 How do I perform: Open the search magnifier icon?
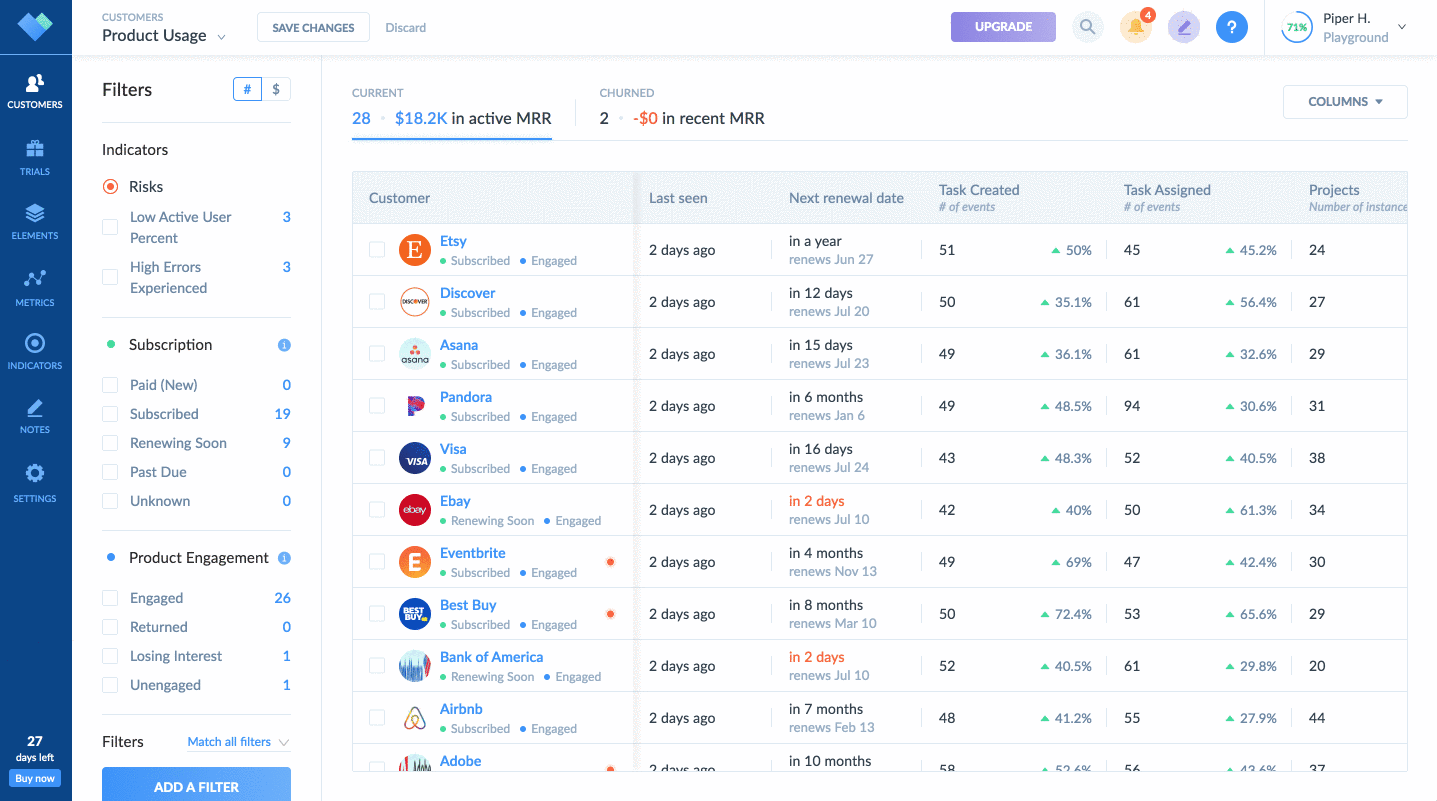pyautogui.click(x=1088, y=28)
